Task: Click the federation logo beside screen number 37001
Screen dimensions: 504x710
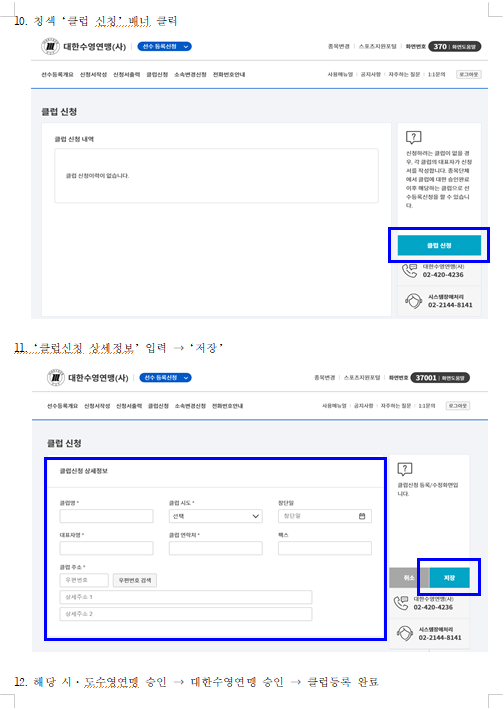Action: 56,378
